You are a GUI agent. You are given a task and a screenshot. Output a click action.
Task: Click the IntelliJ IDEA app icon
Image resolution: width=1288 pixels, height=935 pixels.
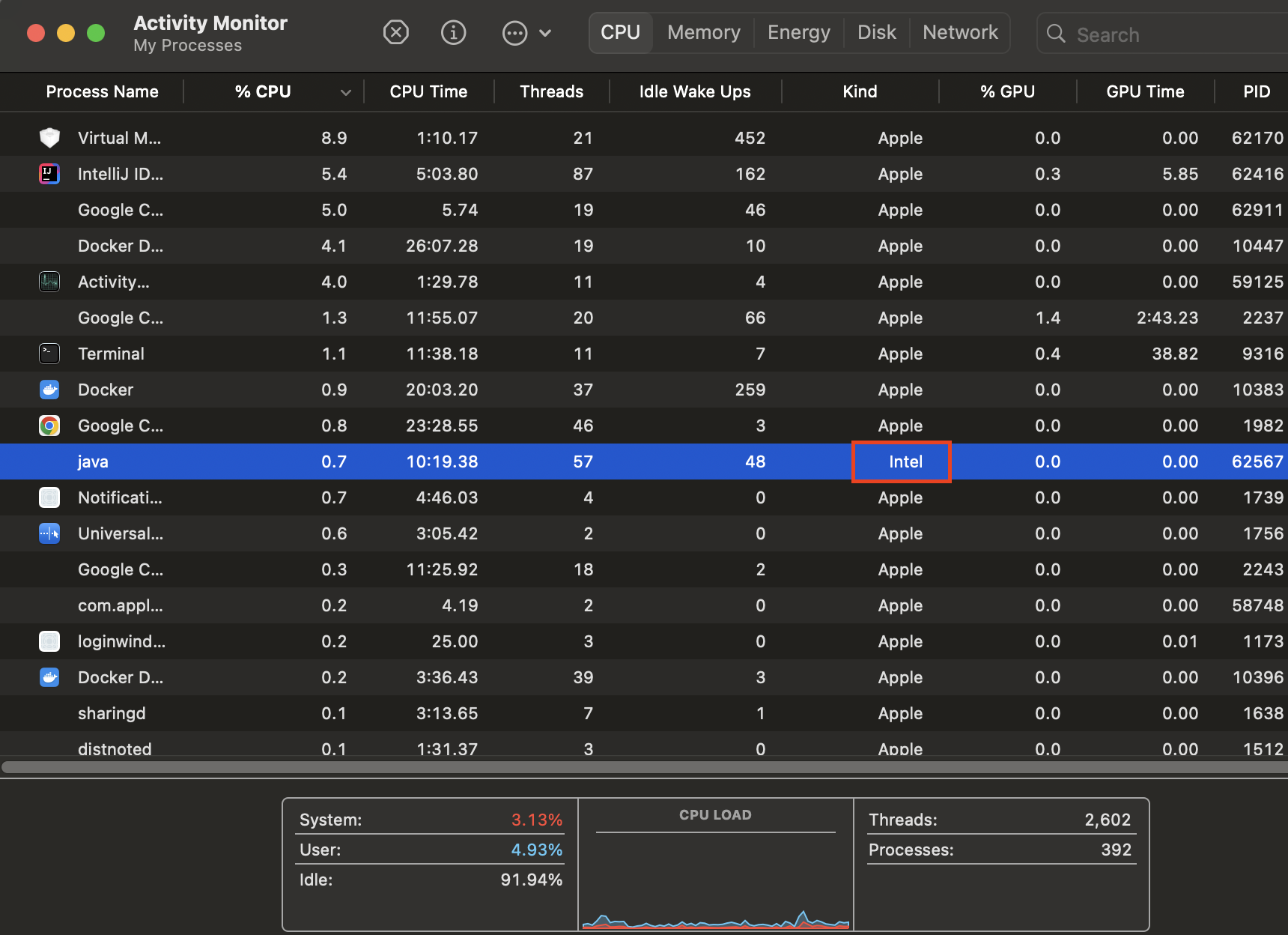point(49,174)
